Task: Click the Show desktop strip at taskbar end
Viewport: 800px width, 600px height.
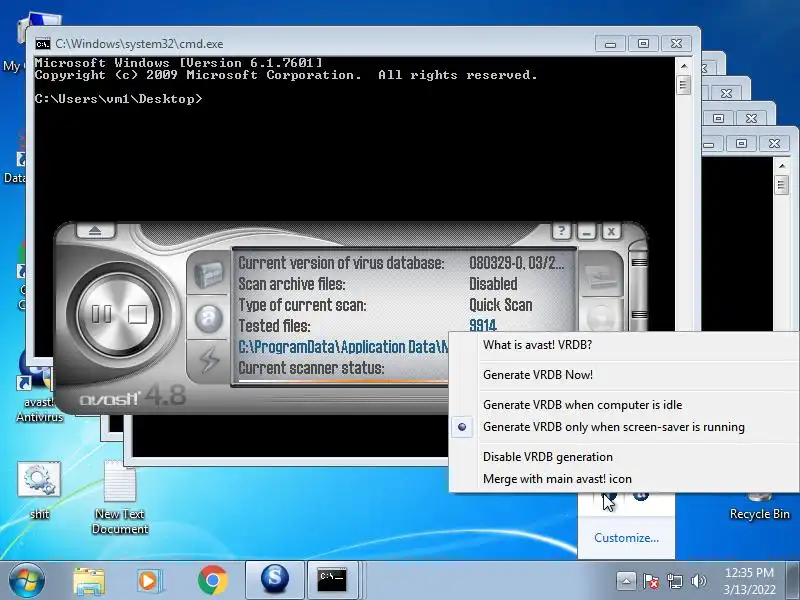Action: 794,581
